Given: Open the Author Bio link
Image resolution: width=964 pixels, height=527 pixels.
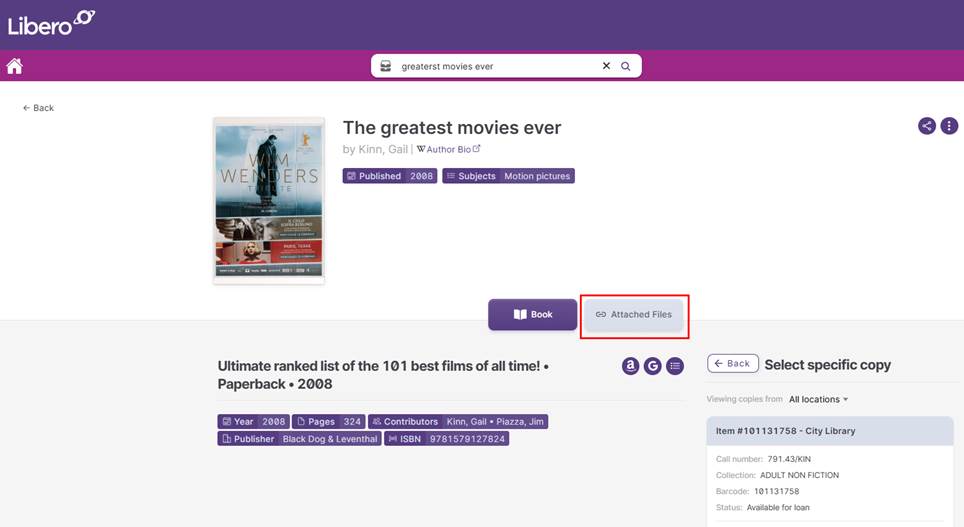Looking at the screenshot, I should tap(448, 149).
